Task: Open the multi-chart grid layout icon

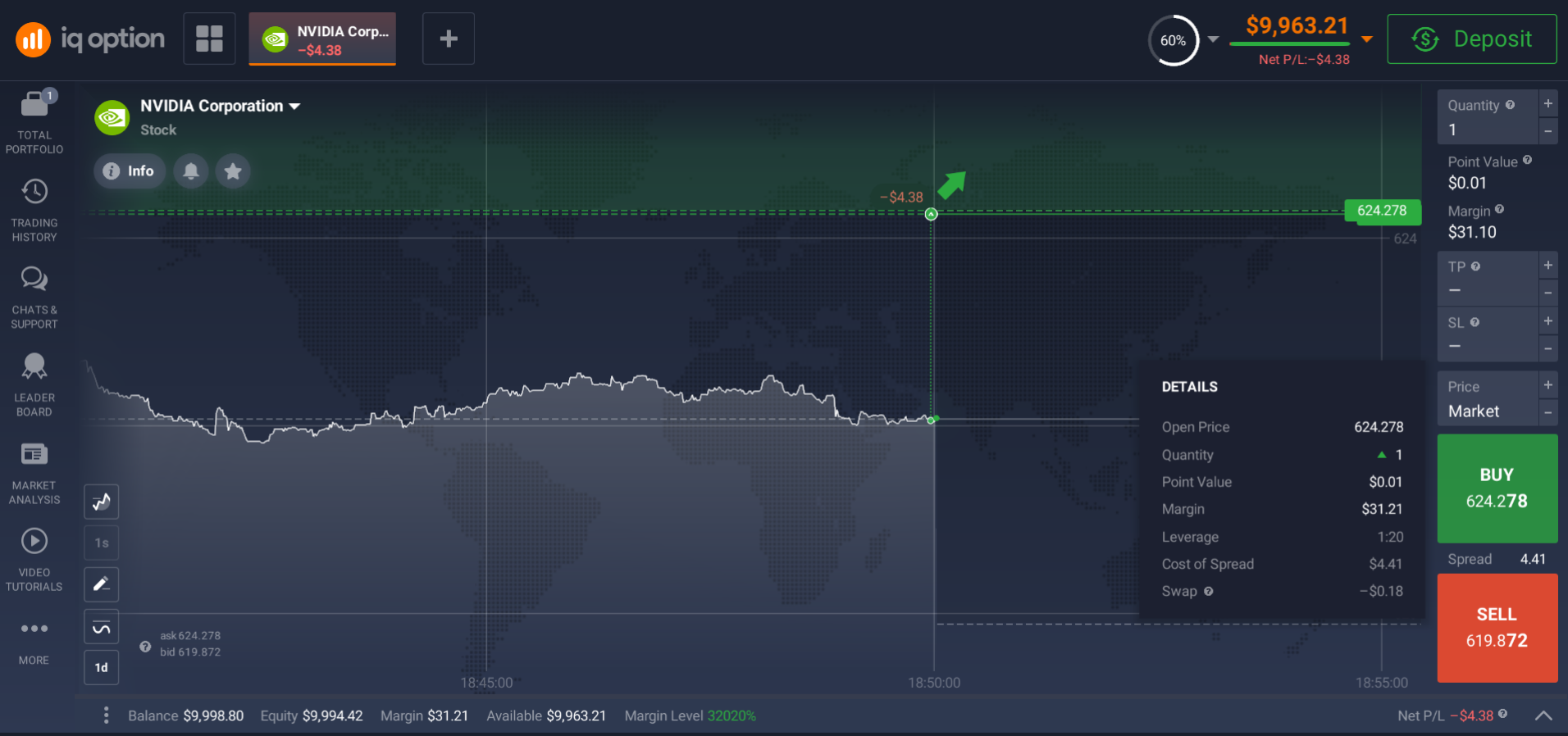Action: tap(209, 39)
